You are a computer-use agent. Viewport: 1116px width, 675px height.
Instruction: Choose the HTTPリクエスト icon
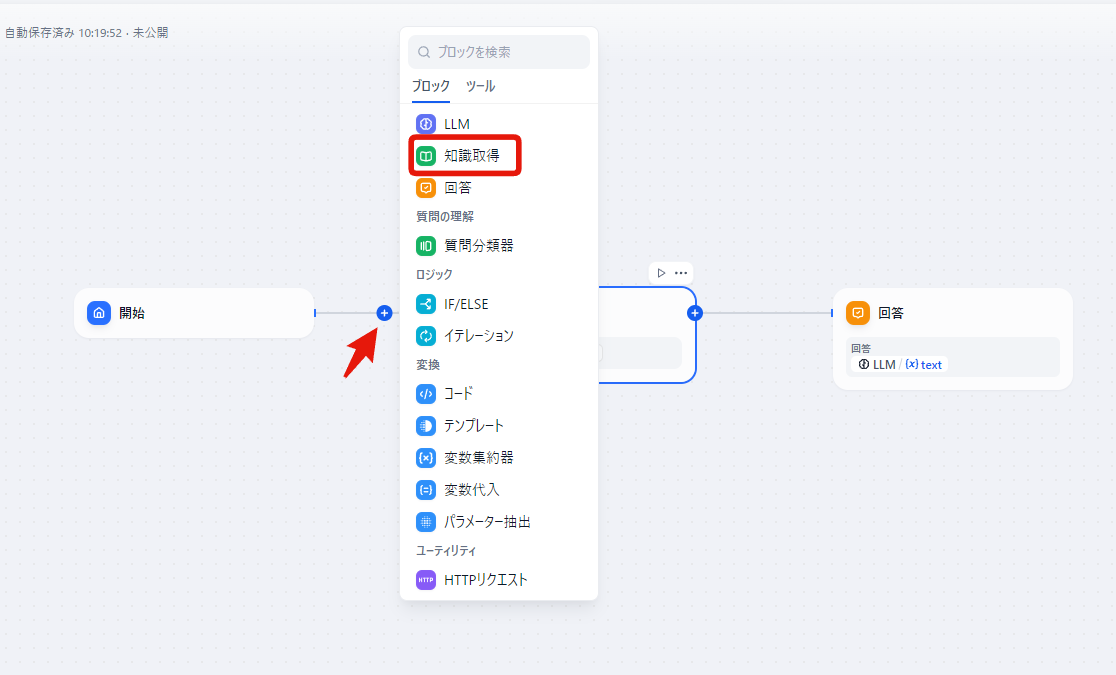pos(426,580)
